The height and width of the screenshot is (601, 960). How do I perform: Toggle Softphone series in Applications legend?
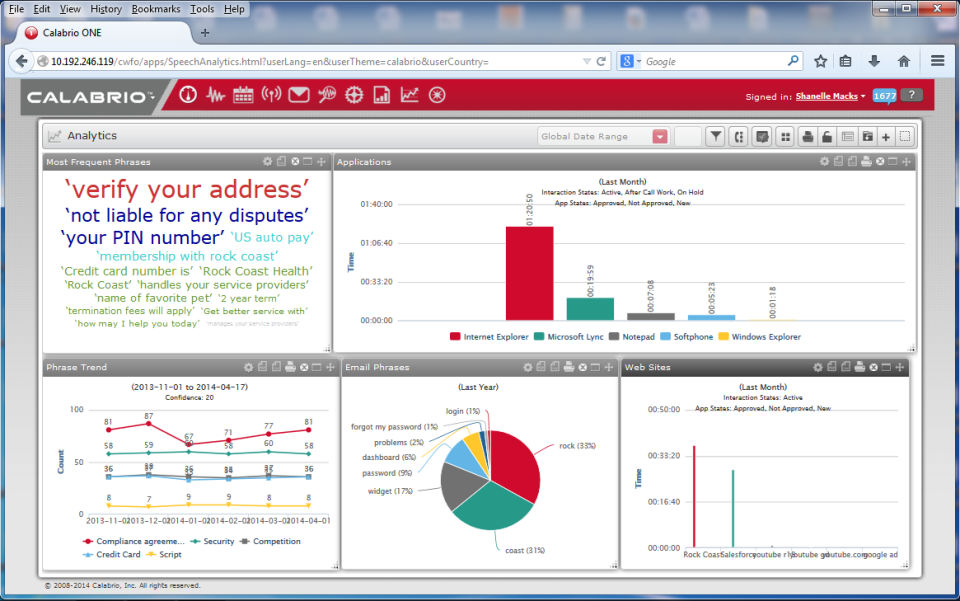point(686,337)
